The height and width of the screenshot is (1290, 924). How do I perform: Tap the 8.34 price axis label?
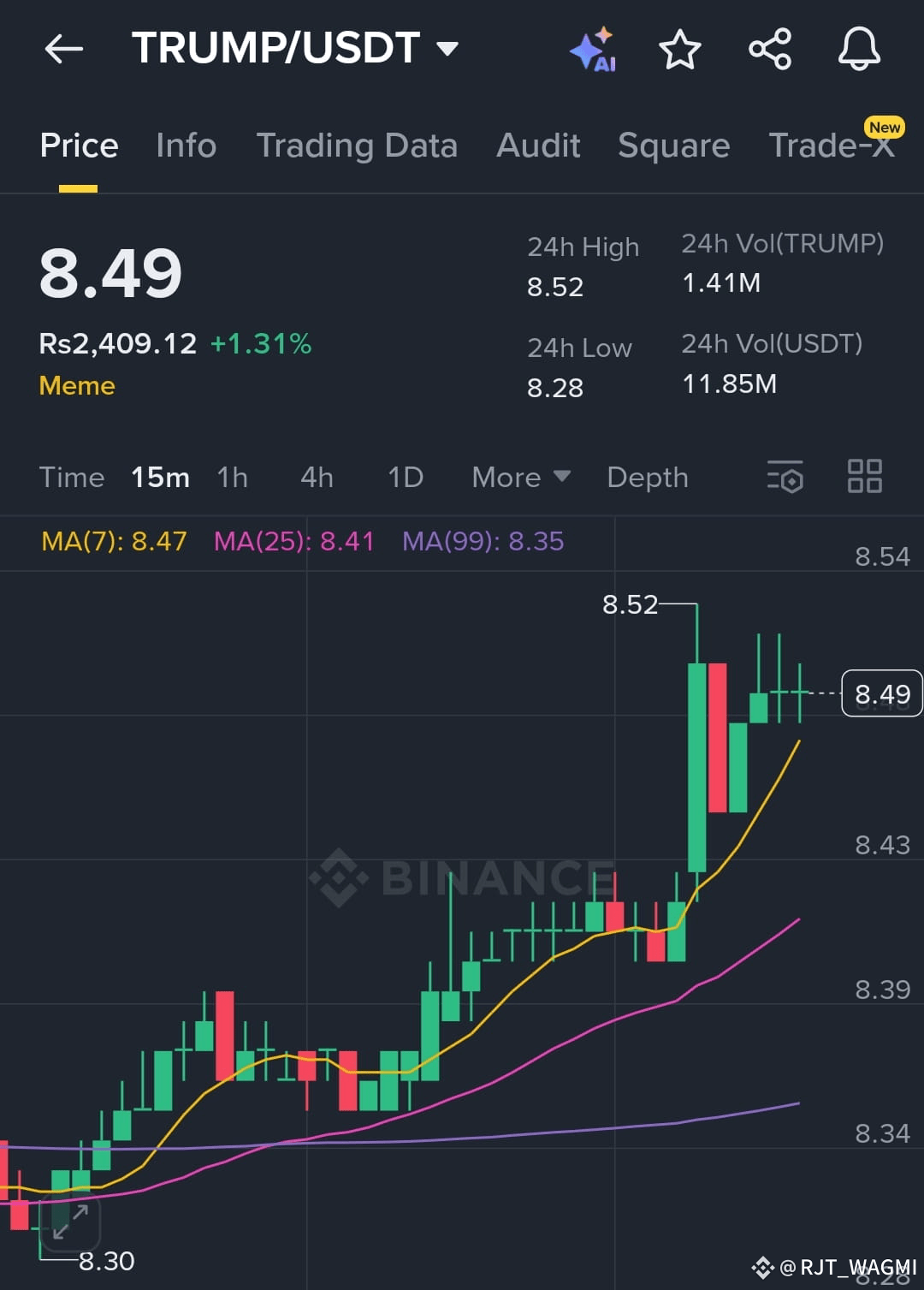tap(883, 1133)
